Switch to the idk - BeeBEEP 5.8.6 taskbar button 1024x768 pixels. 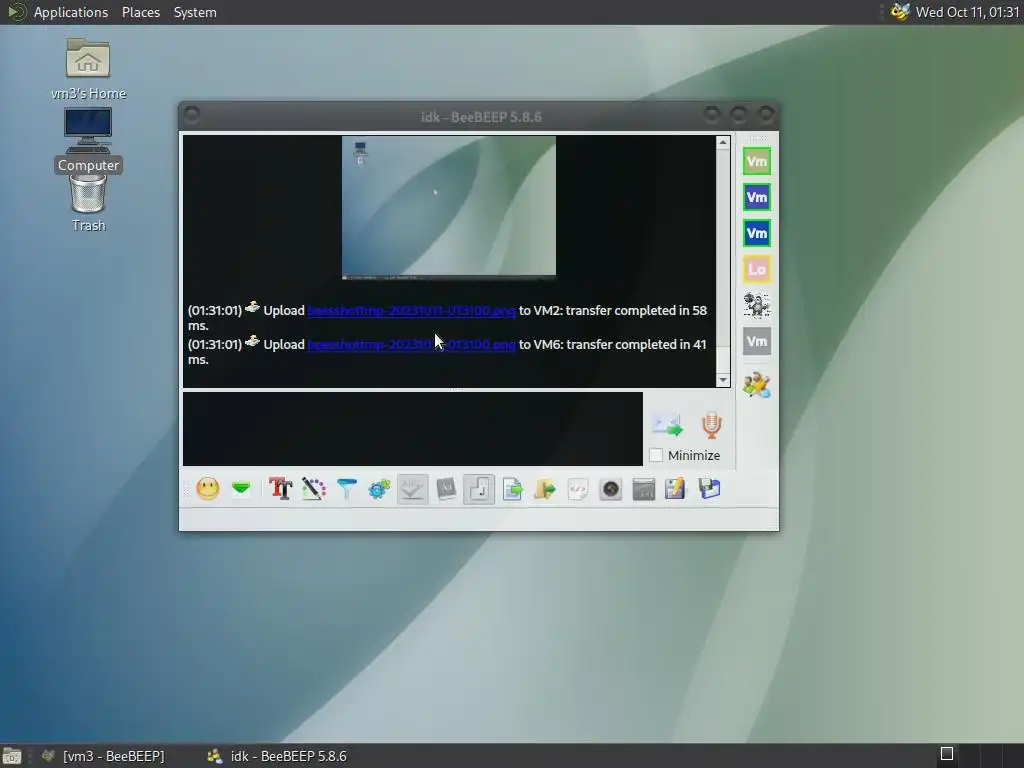pos(277,756)
